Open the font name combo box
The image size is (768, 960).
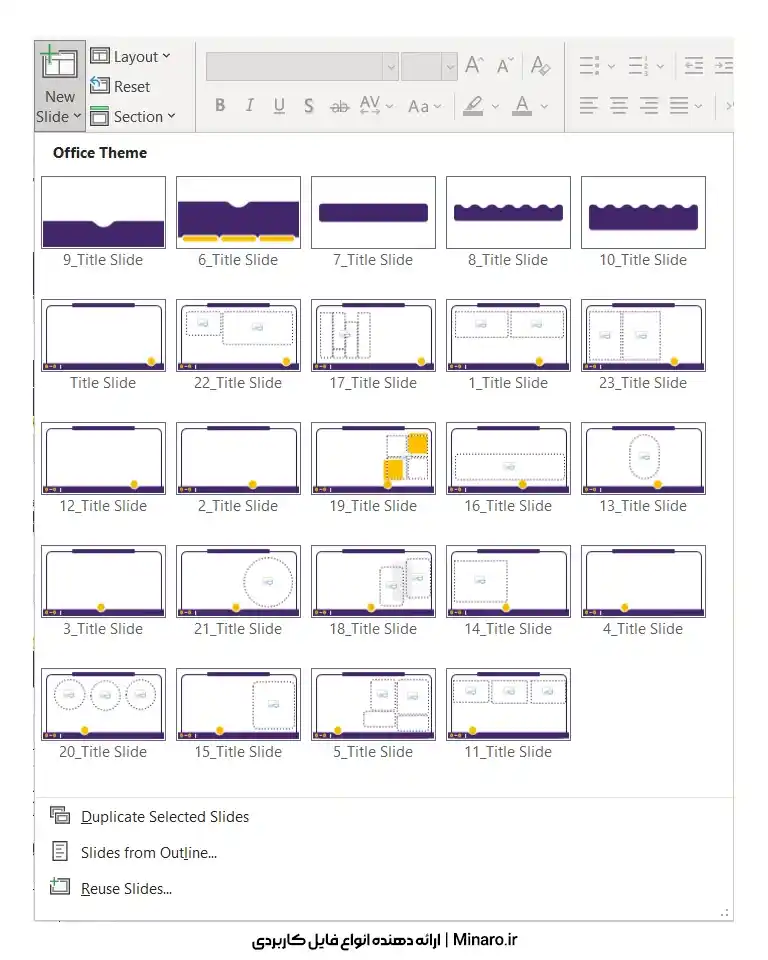302,67
